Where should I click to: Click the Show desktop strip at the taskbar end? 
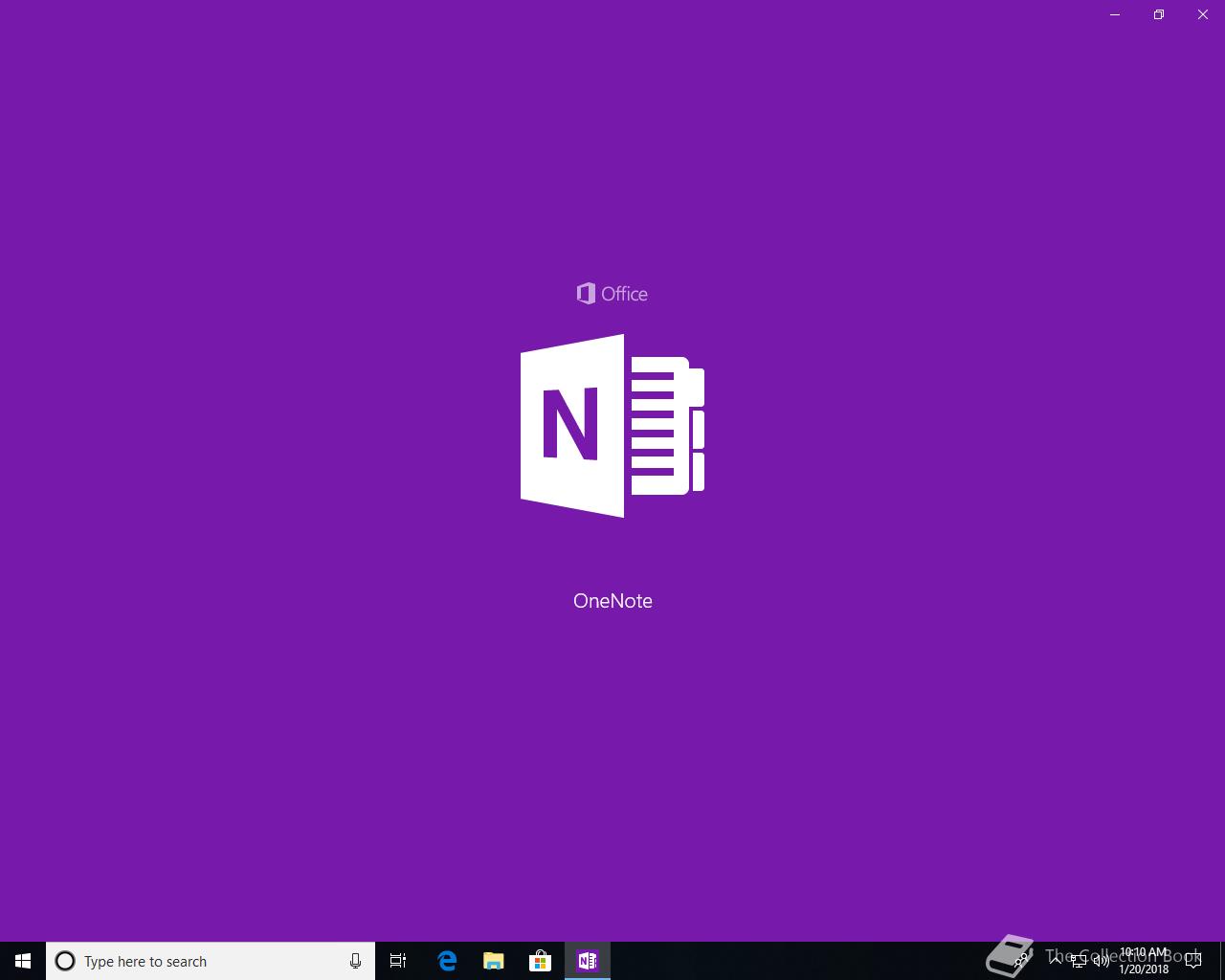point(1222,961)
